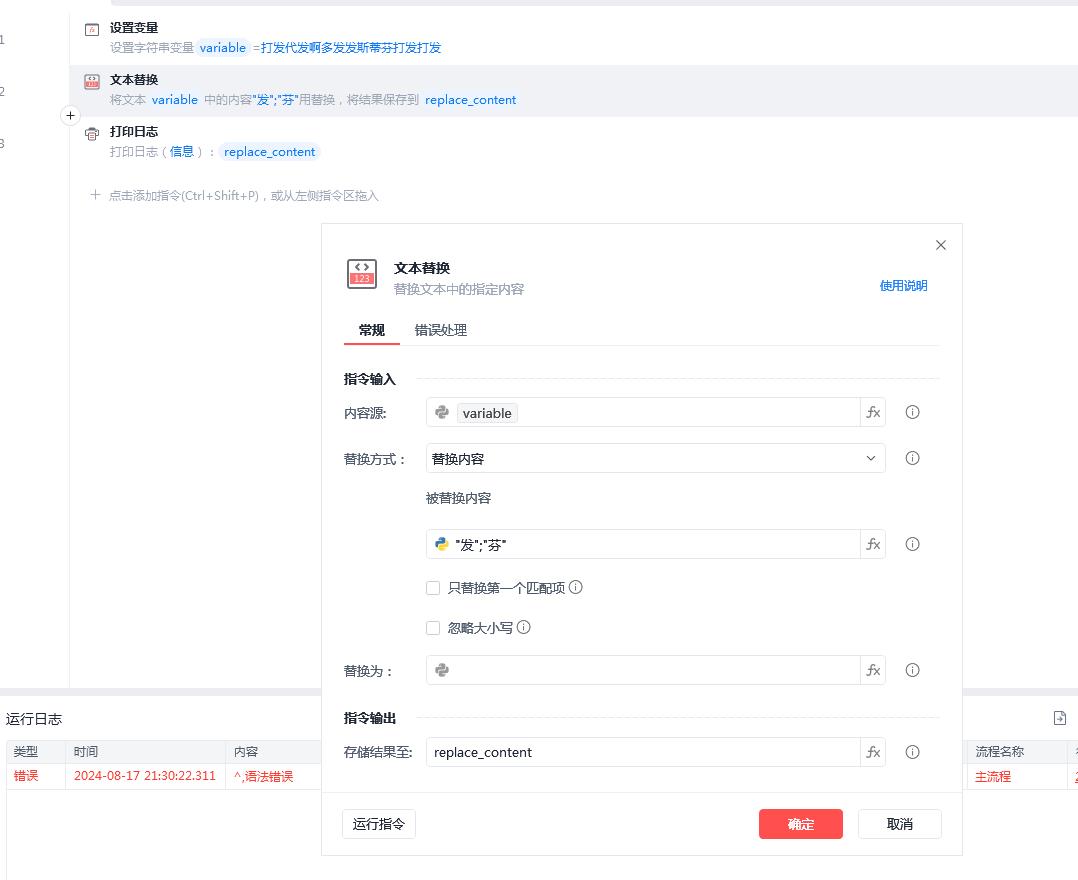Click the fx button for 替换为 field
Screen dimensions: 1078x880
pos(872,670)
